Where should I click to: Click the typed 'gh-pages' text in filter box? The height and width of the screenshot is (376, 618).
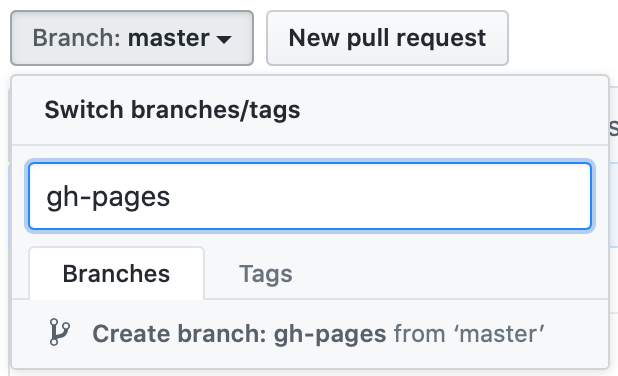(108, 197)
